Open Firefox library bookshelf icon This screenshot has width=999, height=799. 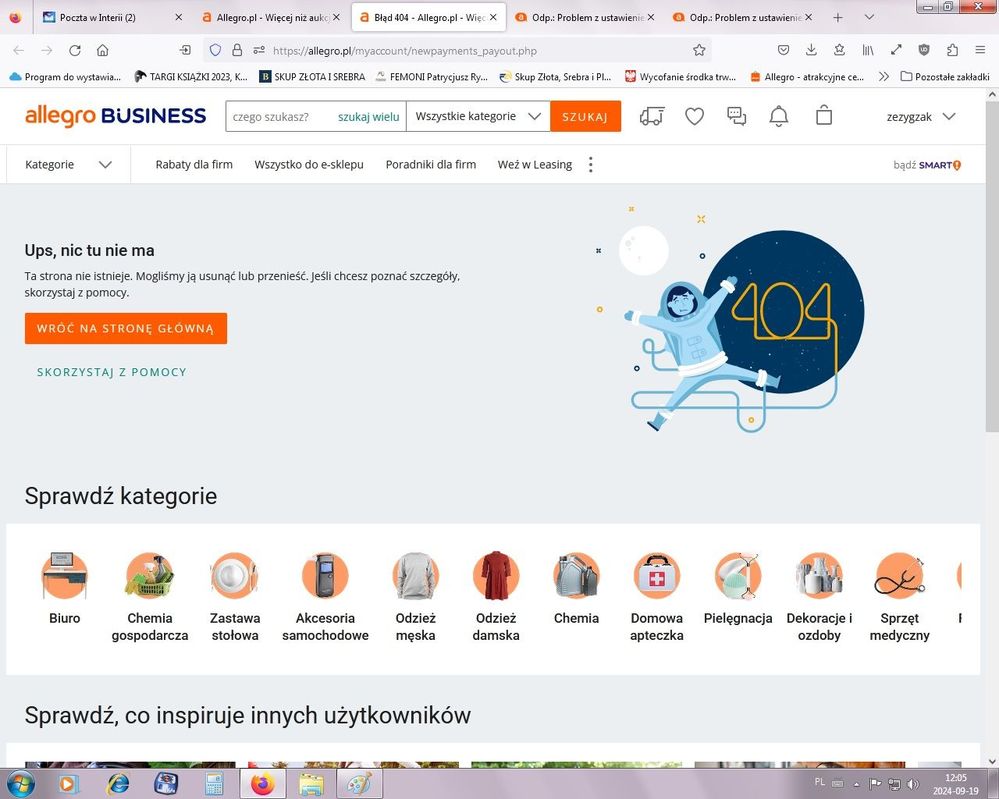(x=868, y=50)
